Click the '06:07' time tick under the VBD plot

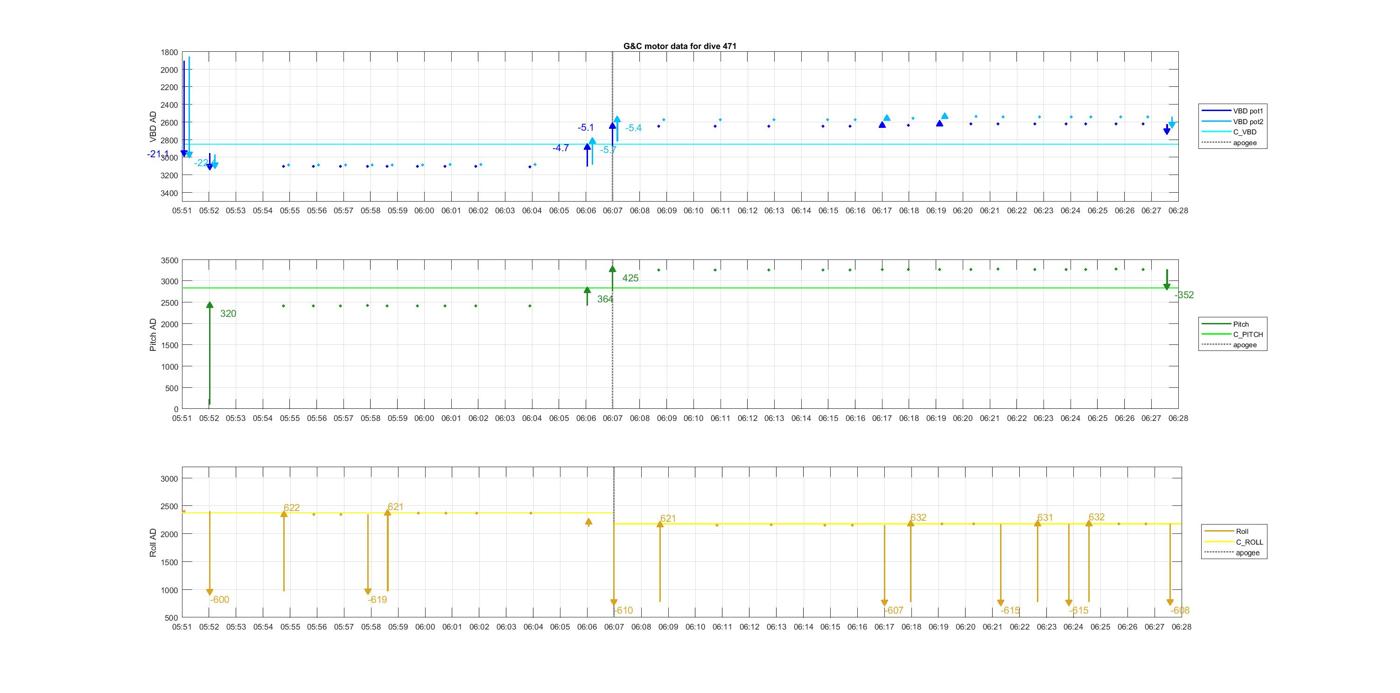click(613, 211)
